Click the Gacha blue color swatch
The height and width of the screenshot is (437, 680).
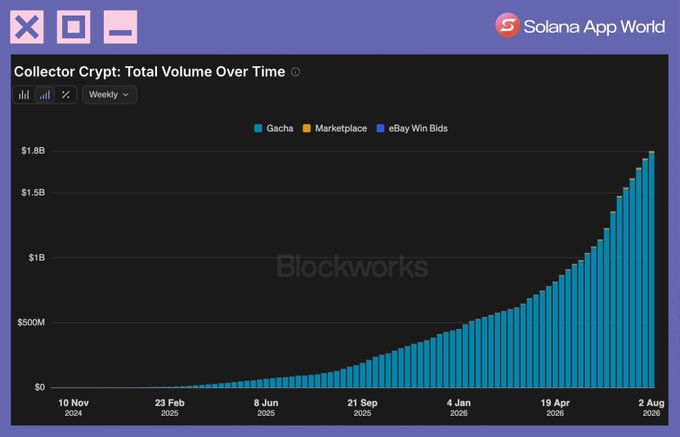(258, 128)
